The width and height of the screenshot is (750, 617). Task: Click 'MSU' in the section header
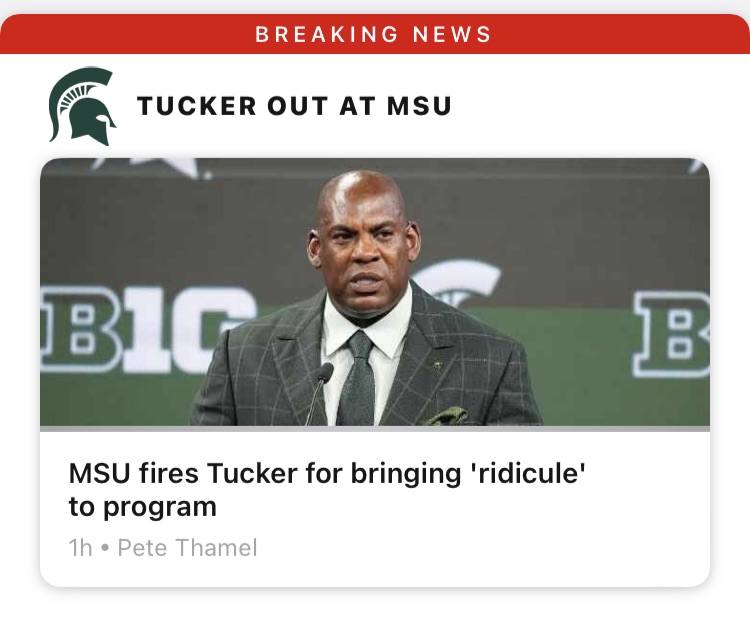[x=420, y=106]
